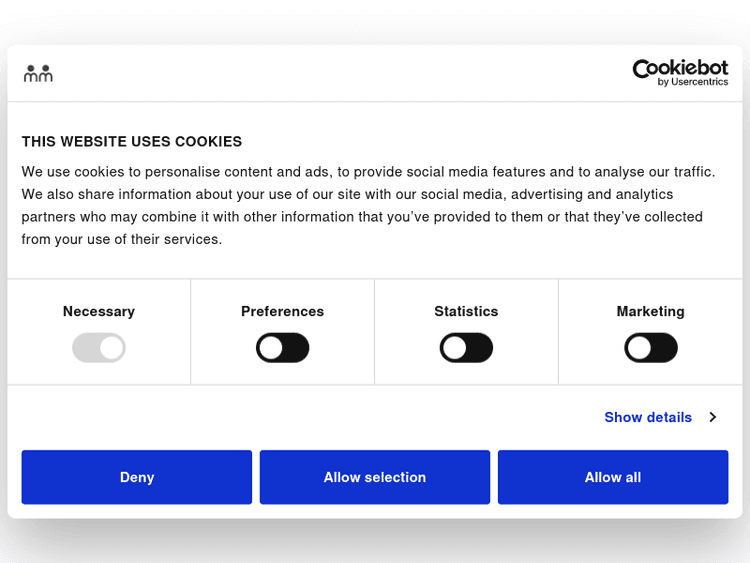
Task: Click the 'THIS WEBSITE USES COOKIES' heading
Action: pos(132,141)
